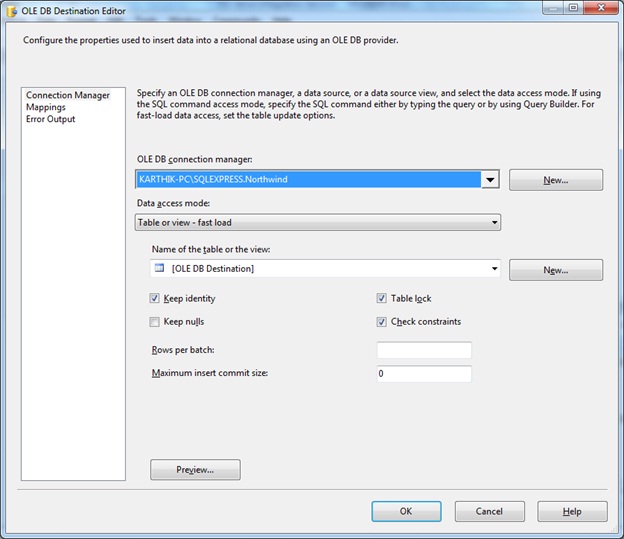Click the Cancel button
The height and width of the screenshot is (539, 624).
489,511
